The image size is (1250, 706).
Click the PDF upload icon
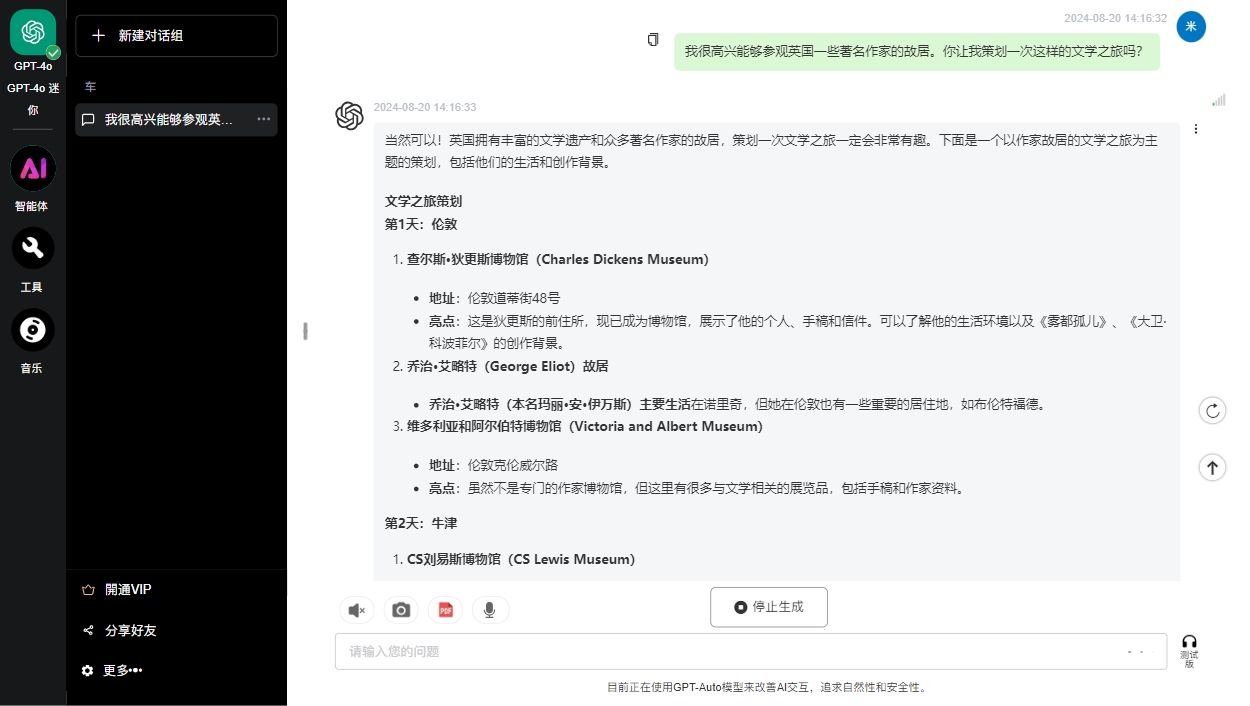[x=446, y=610]
